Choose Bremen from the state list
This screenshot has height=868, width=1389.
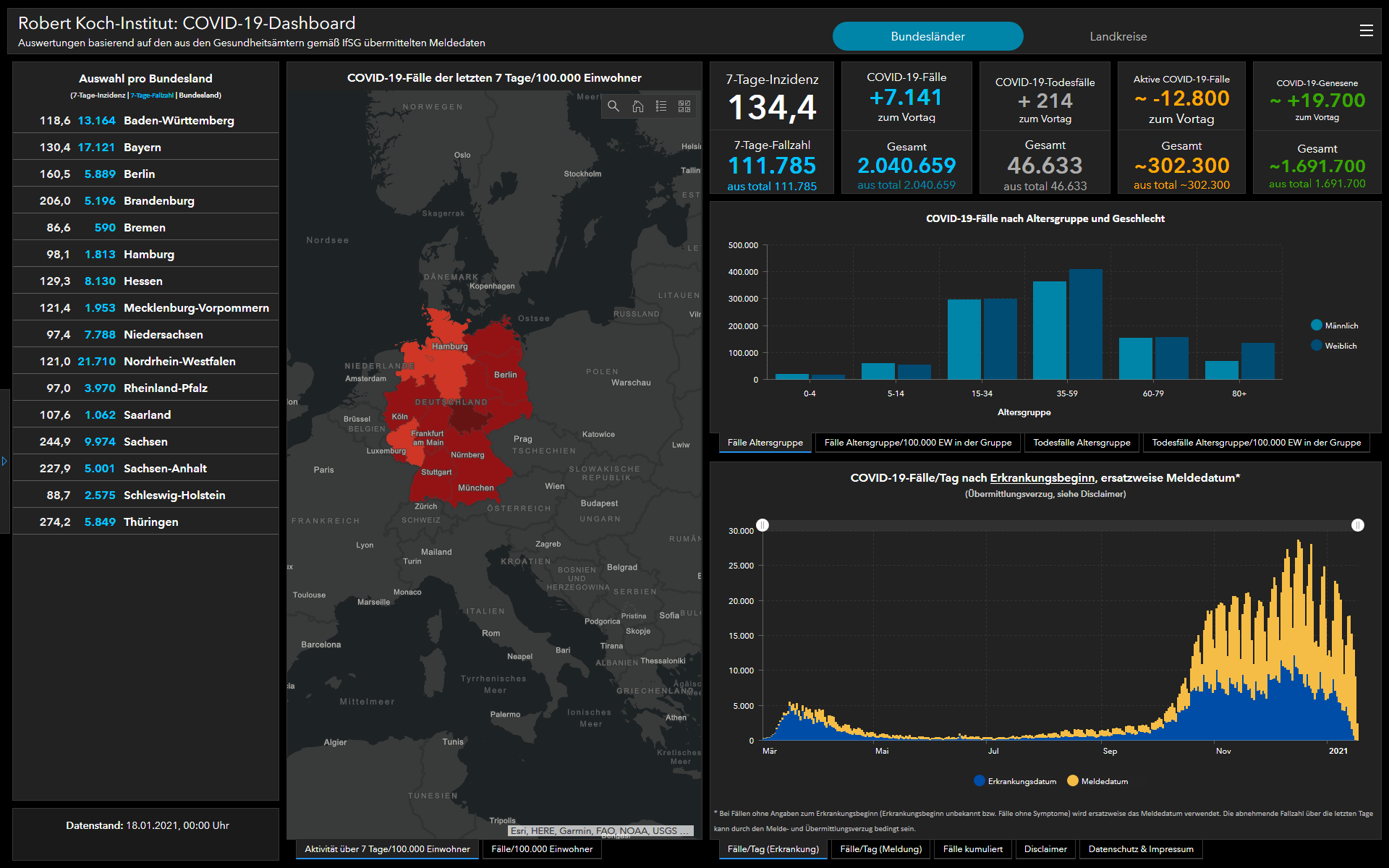click(x=145, y=227)
